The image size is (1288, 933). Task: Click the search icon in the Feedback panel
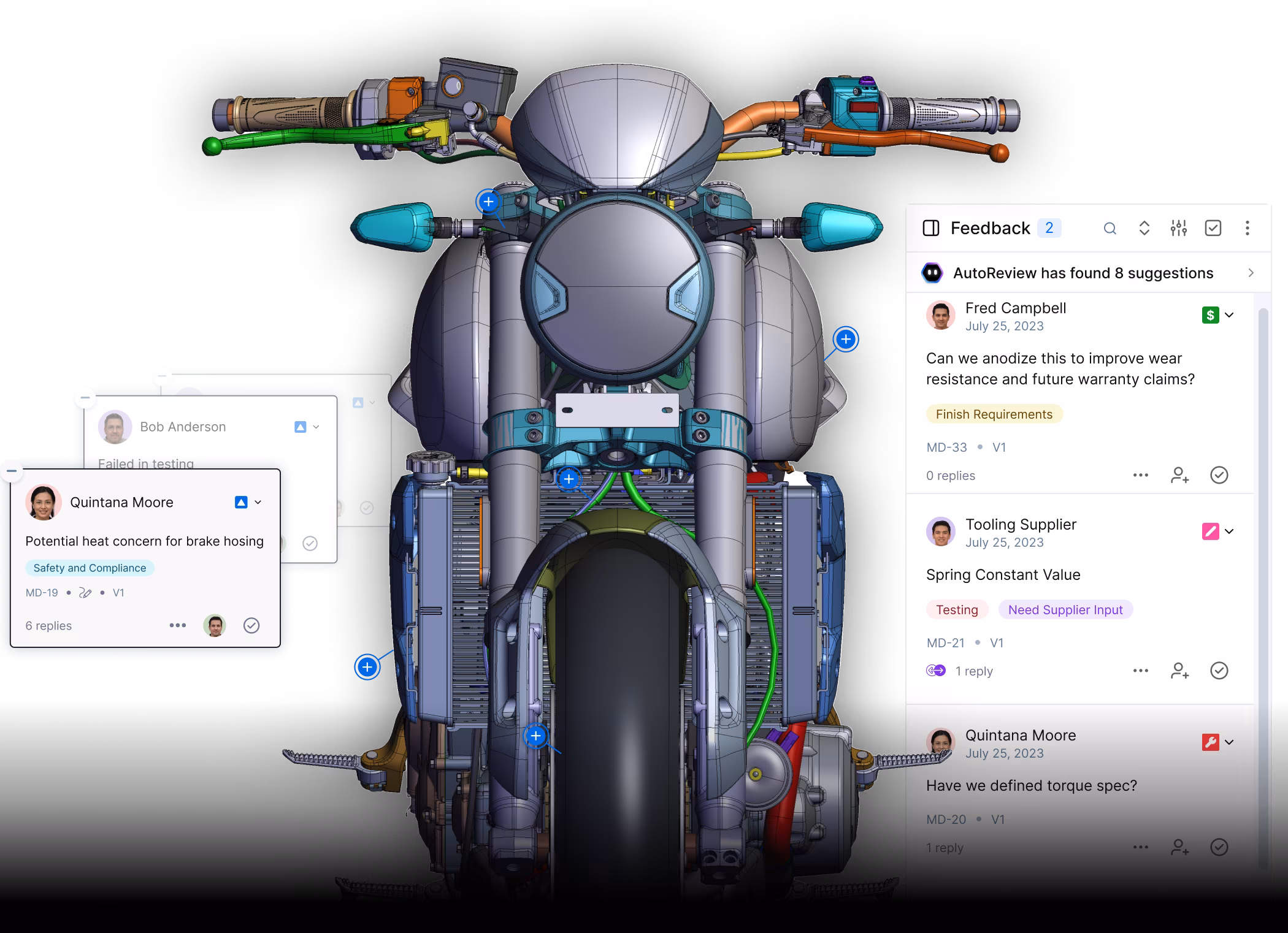pos(1110,229)
